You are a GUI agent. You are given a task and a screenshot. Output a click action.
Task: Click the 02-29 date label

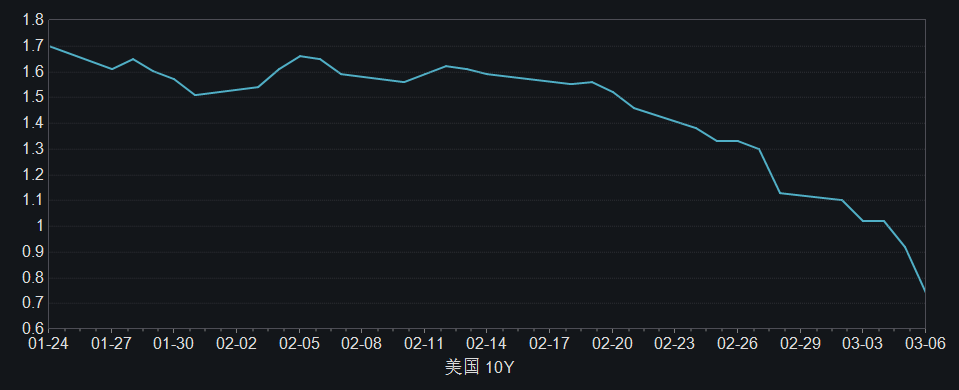coord(799,344)
